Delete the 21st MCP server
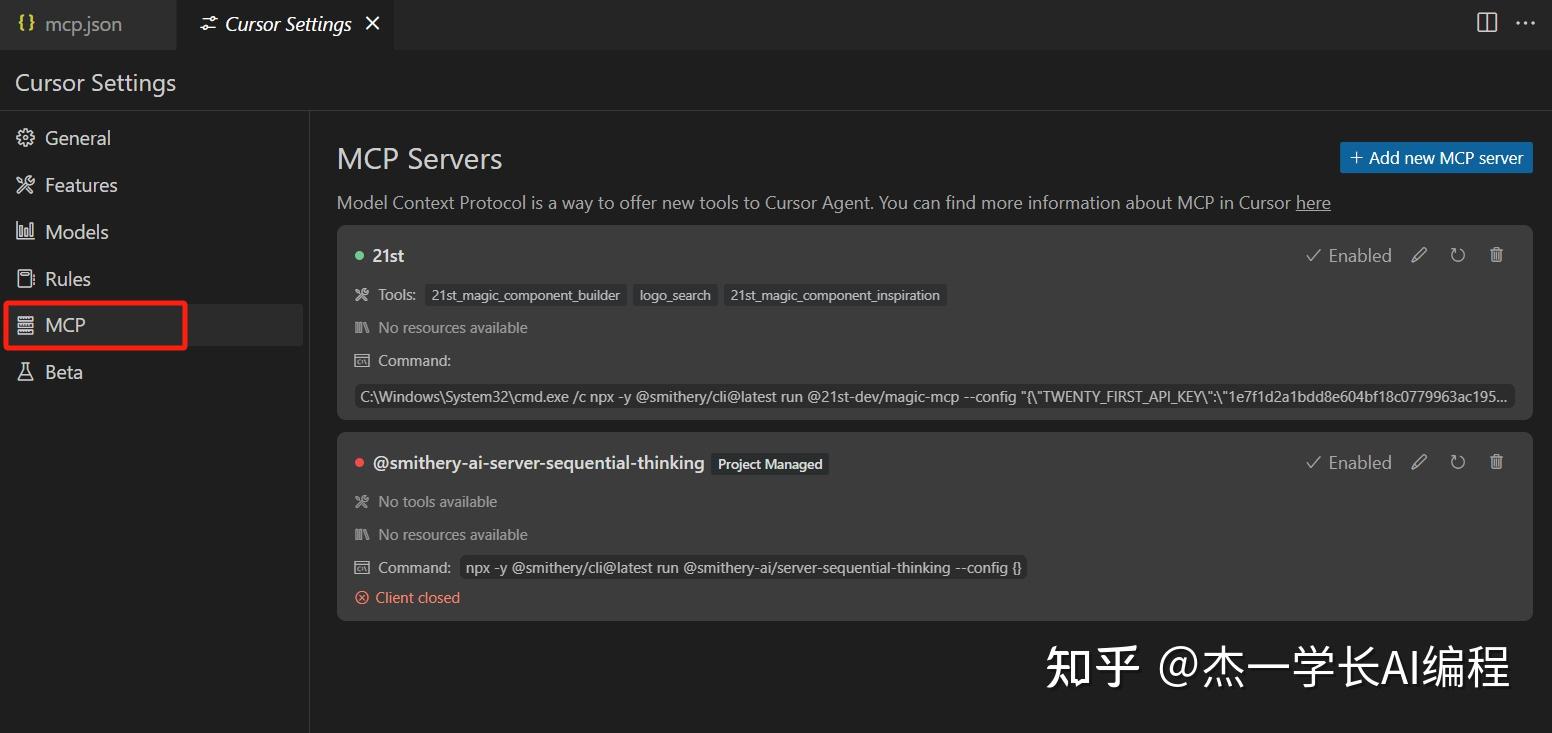Viewport: 1552px width, 733px height. (1496, 255)
